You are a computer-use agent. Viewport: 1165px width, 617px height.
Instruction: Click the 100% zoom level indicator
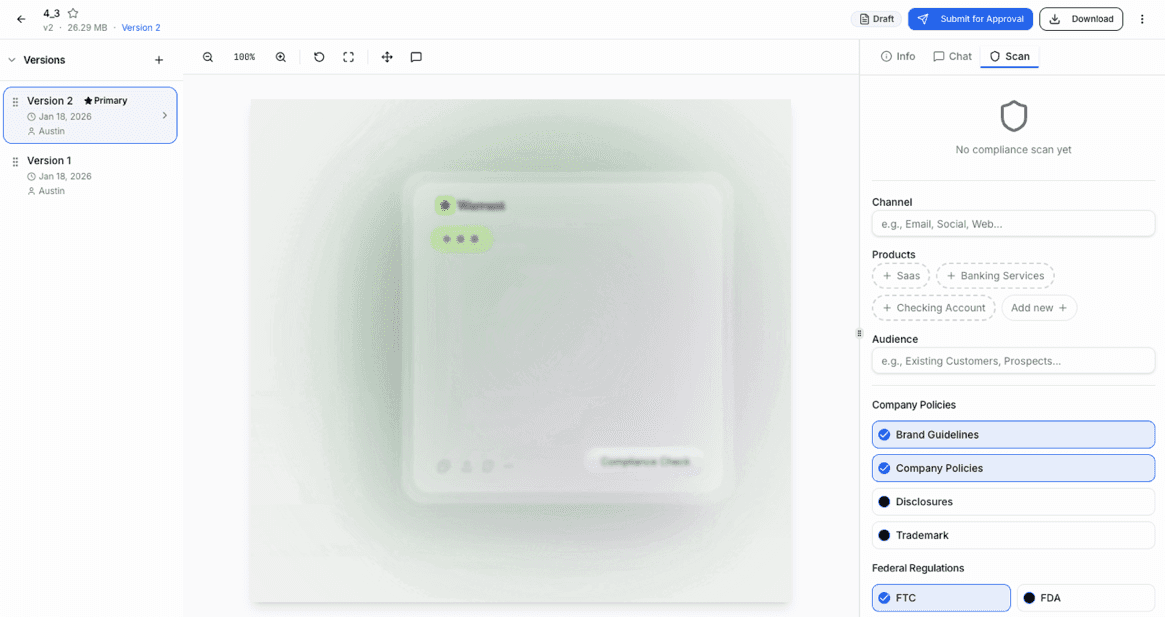pos(243,57)
